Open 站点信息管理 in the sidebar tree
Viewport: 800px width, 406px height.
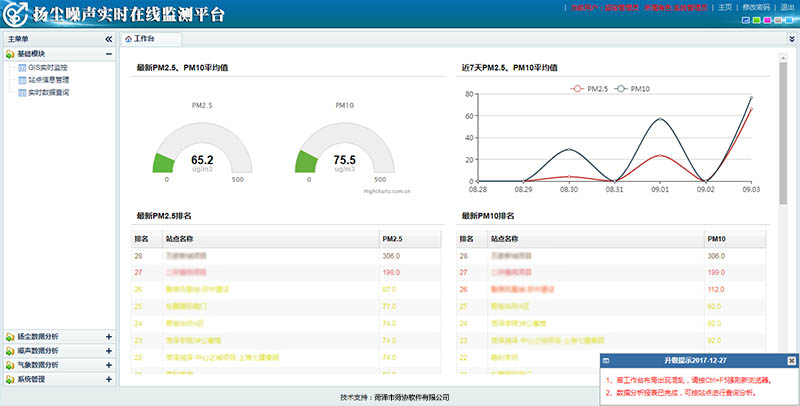[48, 80]
